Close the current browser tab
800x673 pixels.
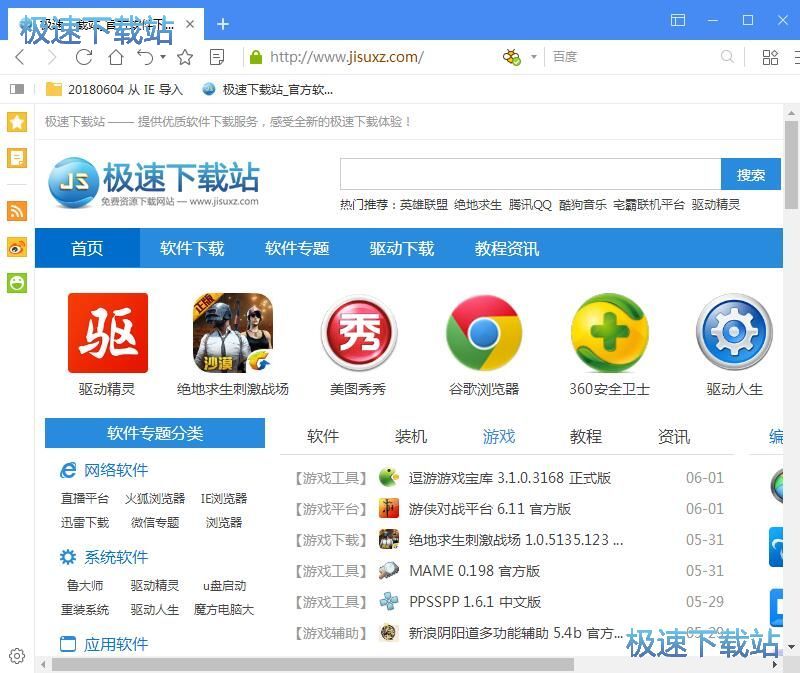[190, 24]
